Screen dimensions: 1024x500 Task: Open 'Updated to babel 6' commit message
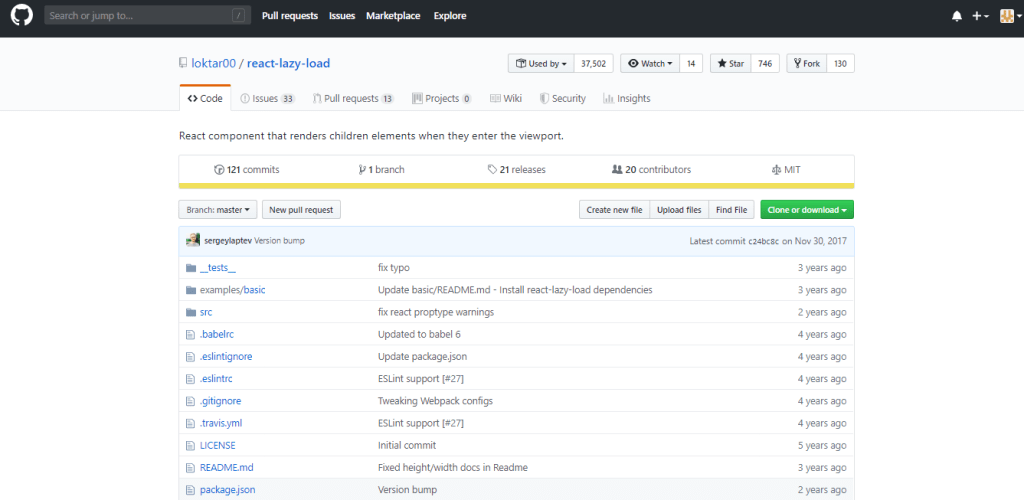tap(419, 334)
